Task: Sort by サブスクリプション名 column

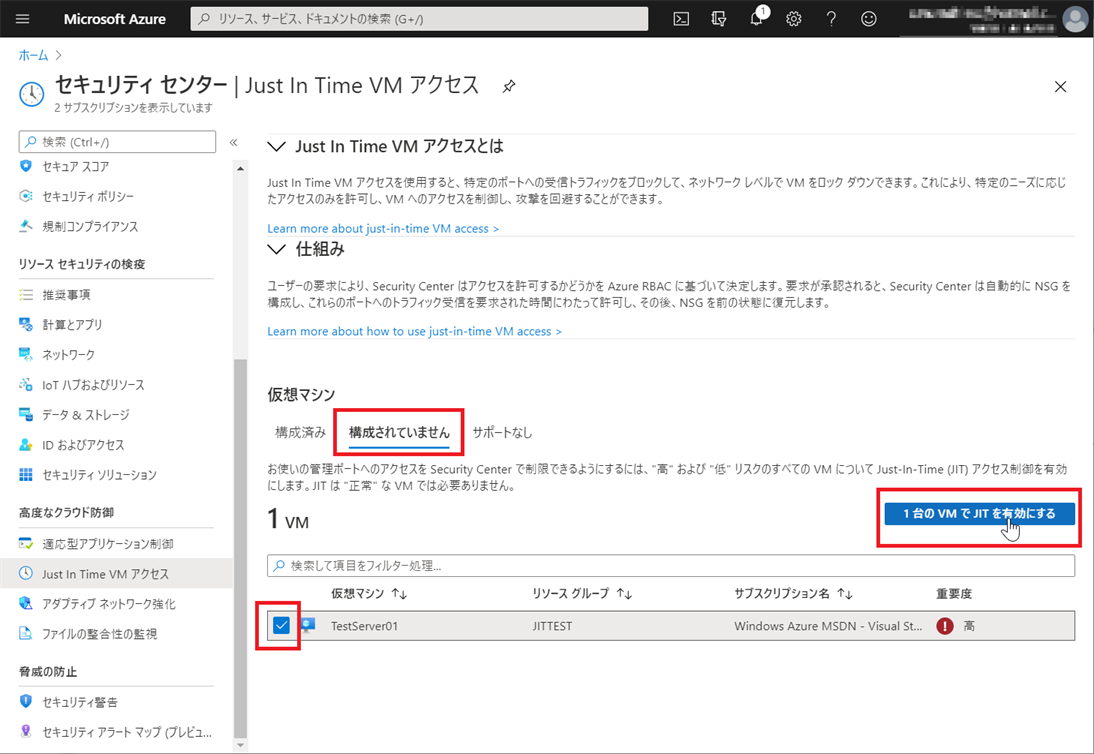Action: point(793,594)
